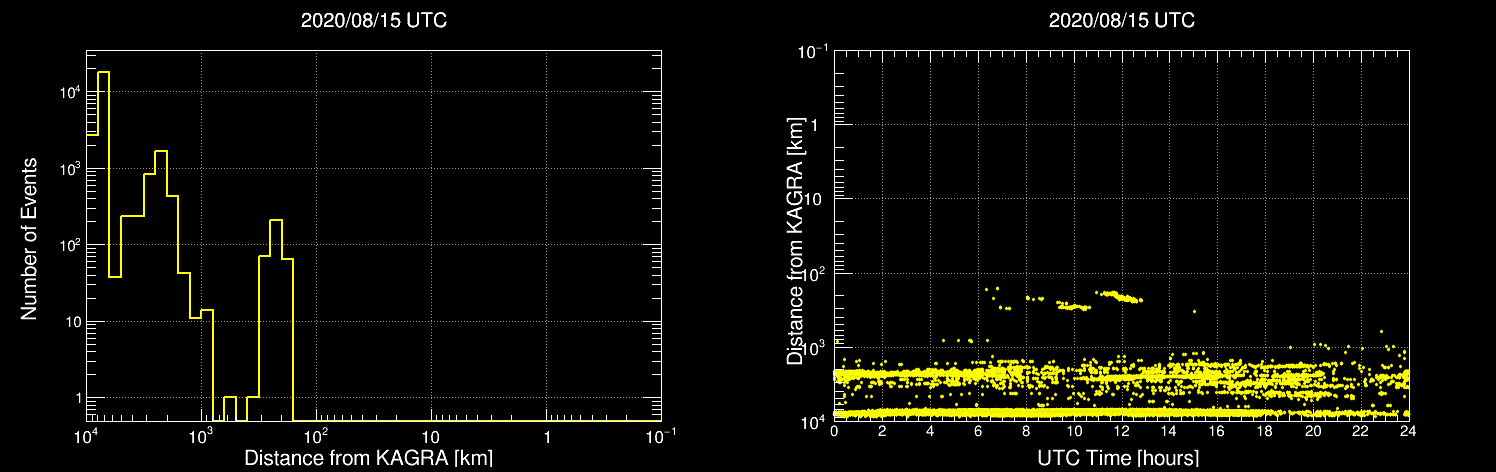
Task: Click the x-axis tick label '6' in the scatter plot
Action: click(x=978, y=430)
